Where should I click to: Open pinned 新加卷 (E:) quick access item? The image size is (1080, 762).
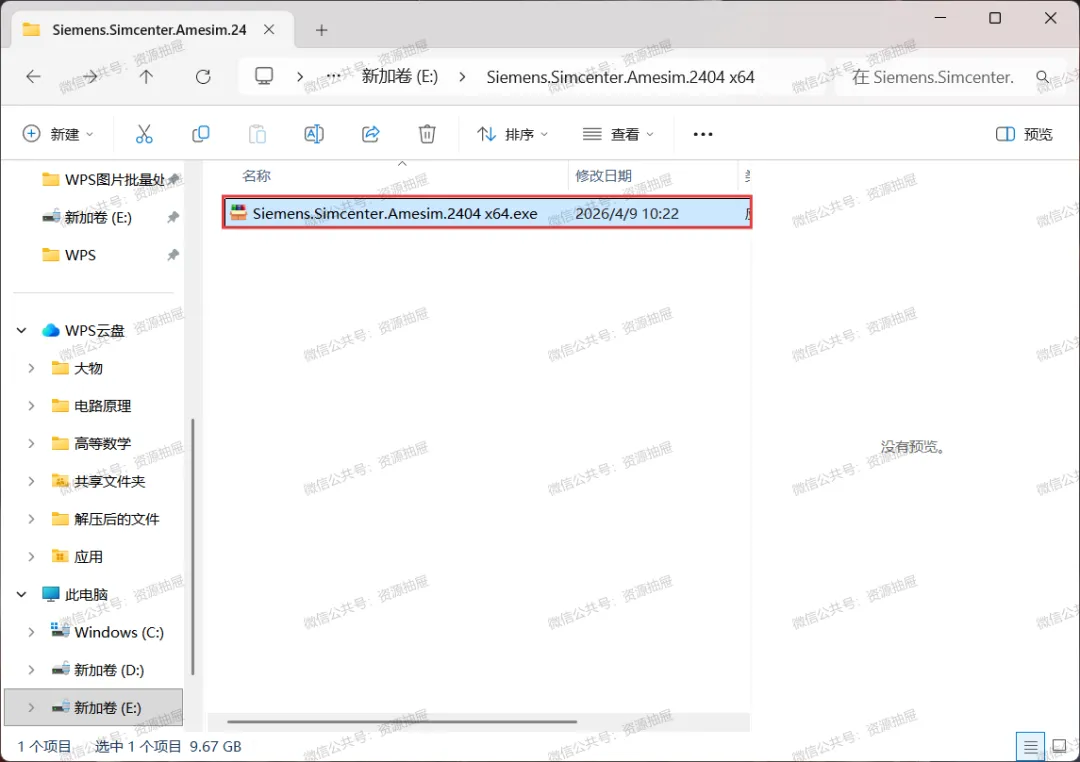click(x=97, y=217)
